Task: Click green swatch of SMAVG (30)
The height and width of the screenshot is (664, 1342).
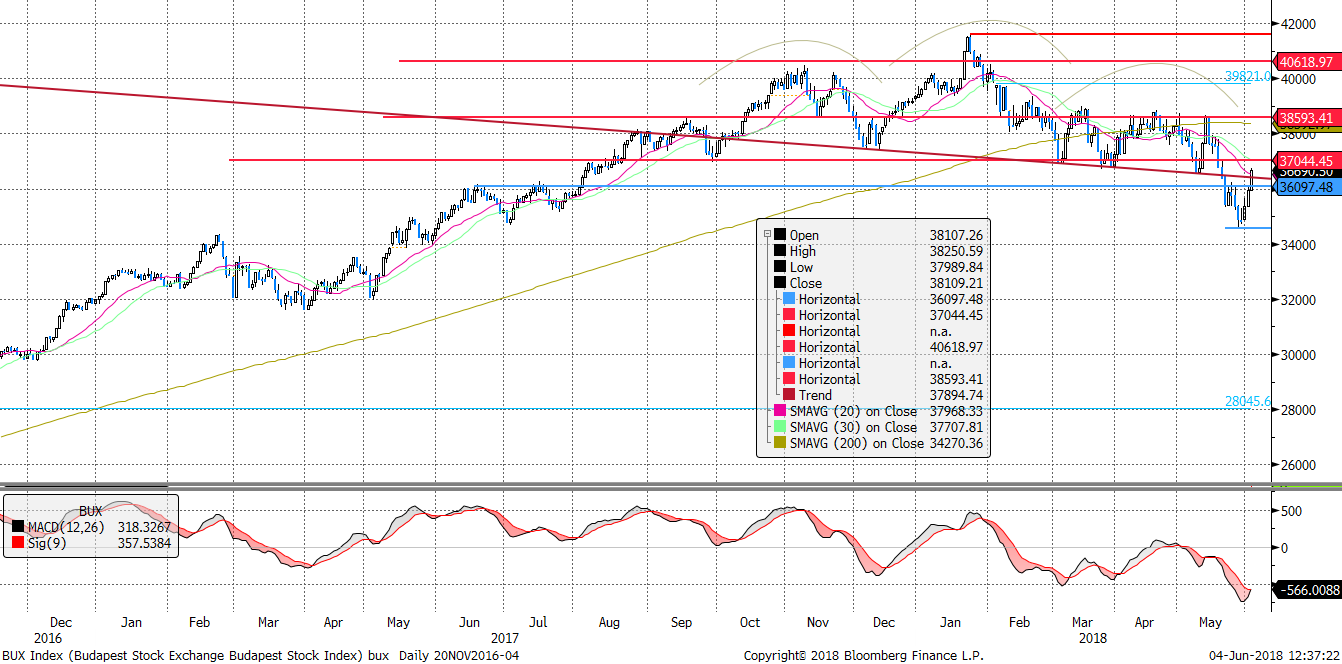Action: 779,427
